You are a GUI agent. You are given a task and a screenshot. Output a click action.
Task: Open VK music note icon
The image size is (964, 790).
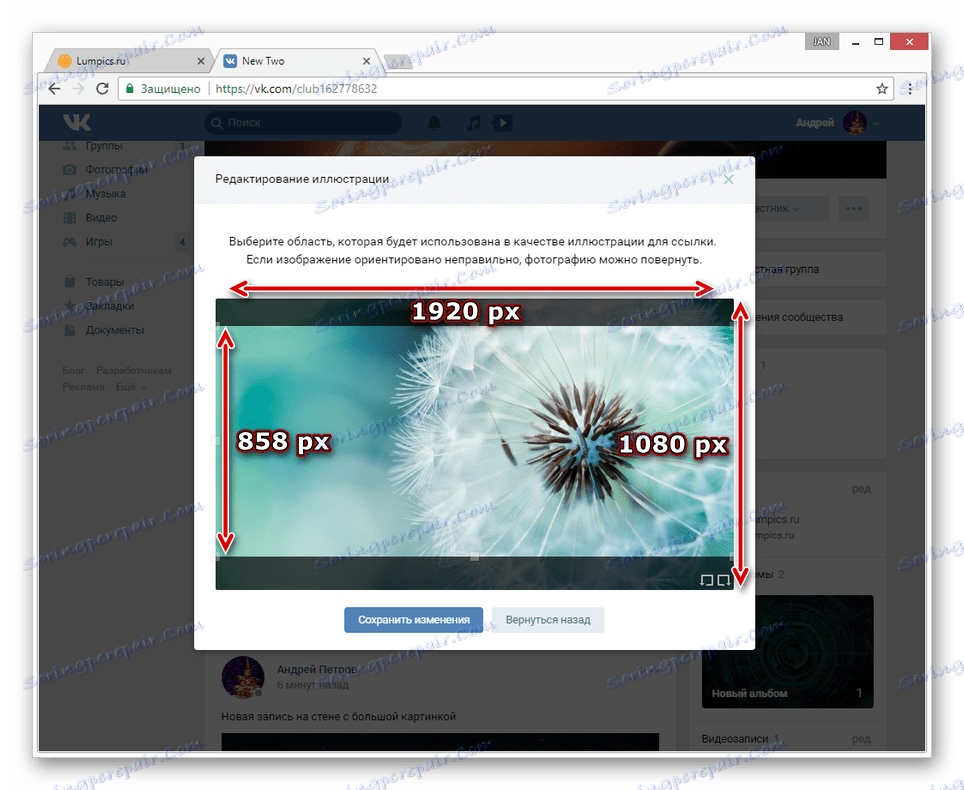[473, 122]
